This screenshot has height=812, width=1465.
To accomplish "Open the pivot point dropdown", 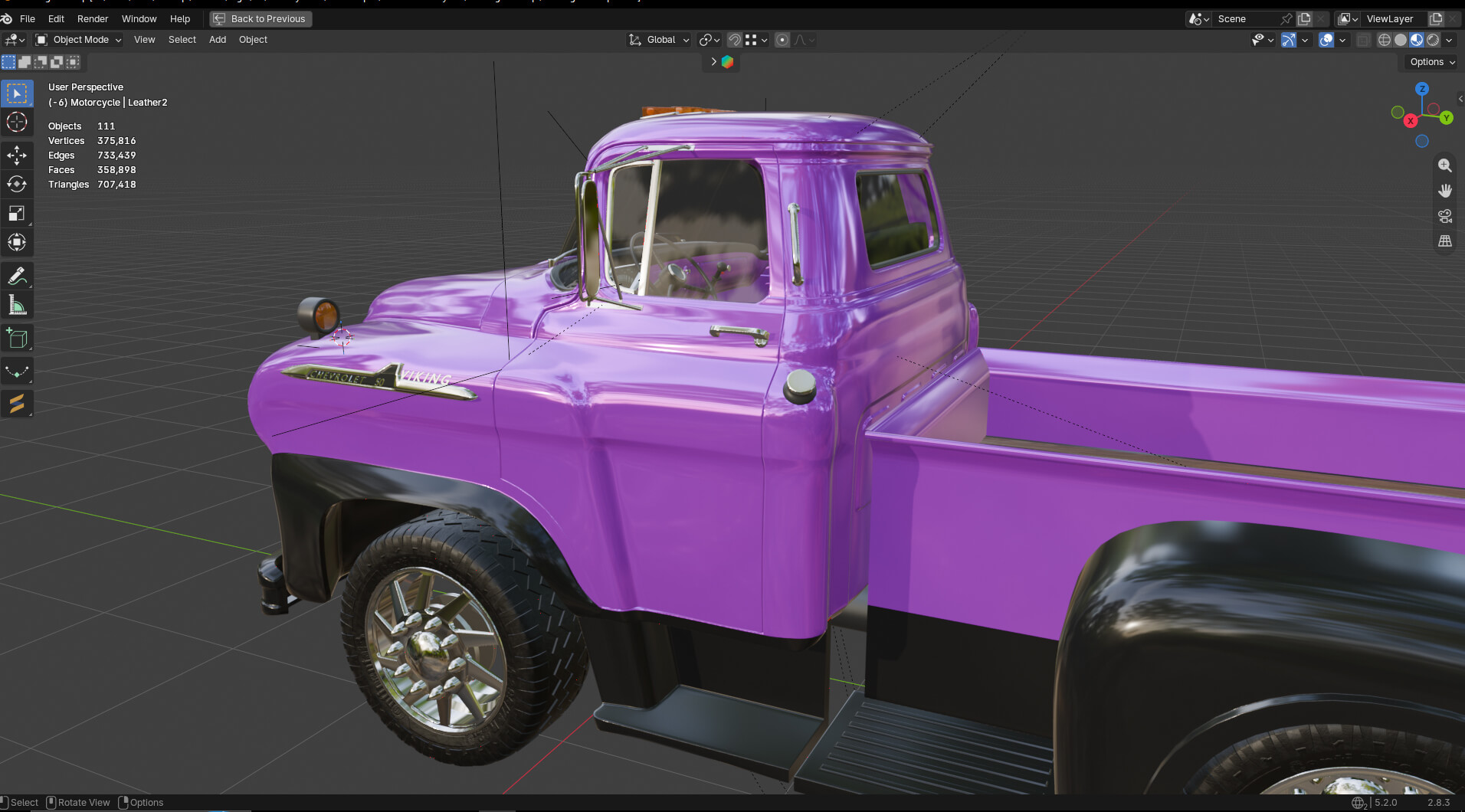I will point(710,40).
